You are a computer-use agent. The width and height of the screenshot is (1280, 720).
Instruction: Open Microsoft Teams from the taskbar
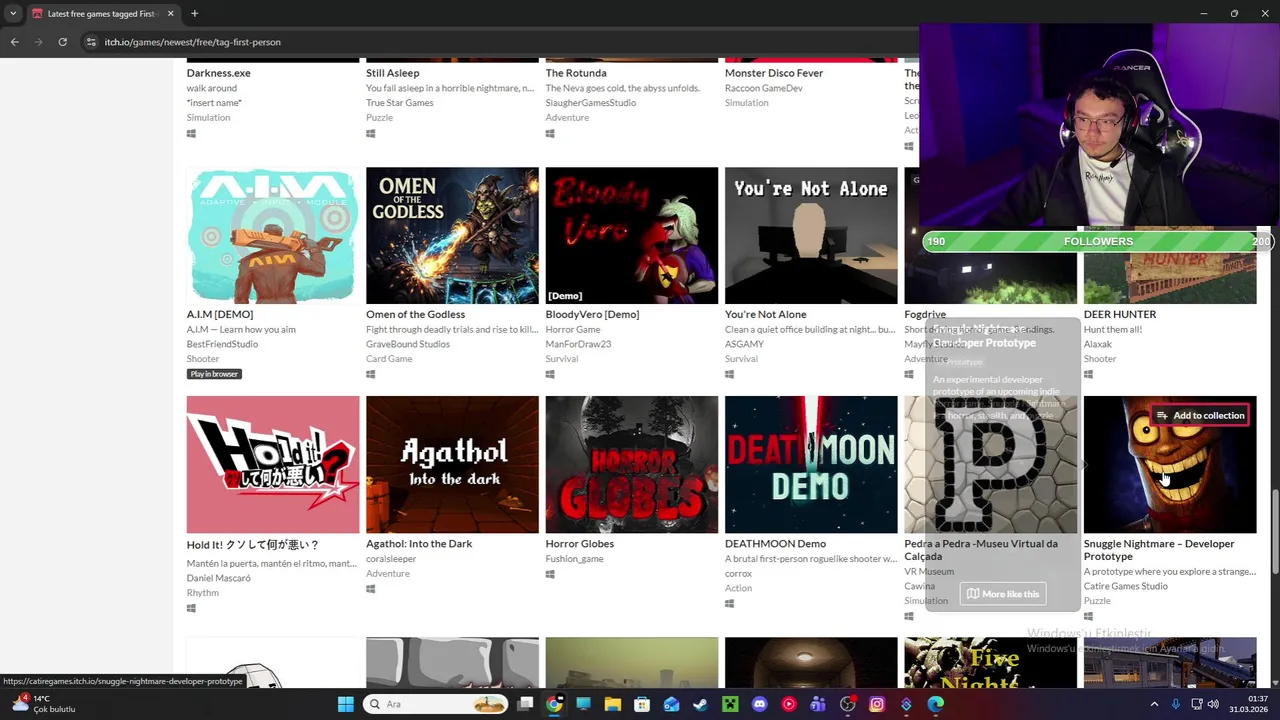tap(818, 704)
